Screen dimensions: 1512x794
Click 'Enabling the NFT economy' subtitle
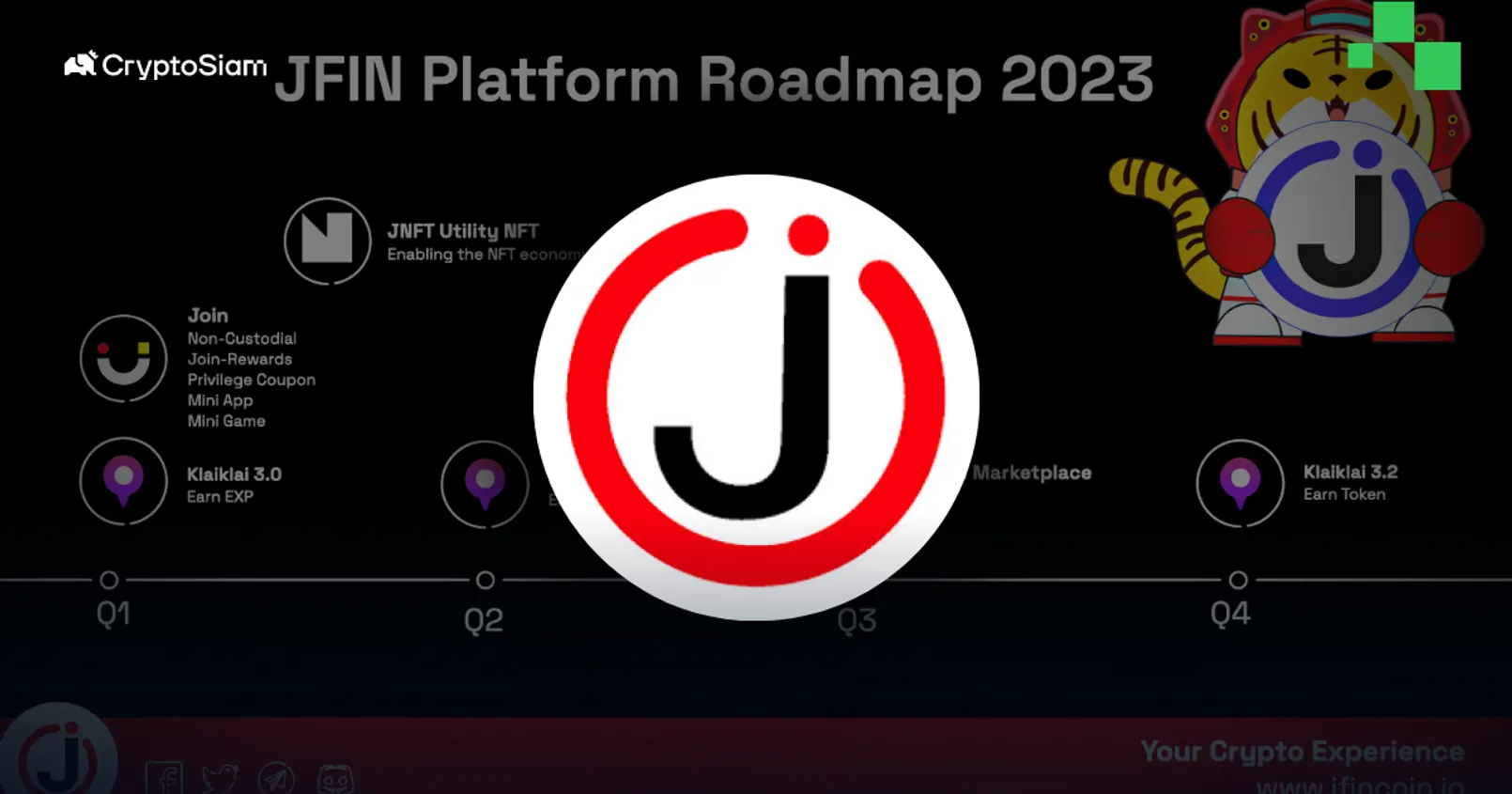(x=485, y=255)
